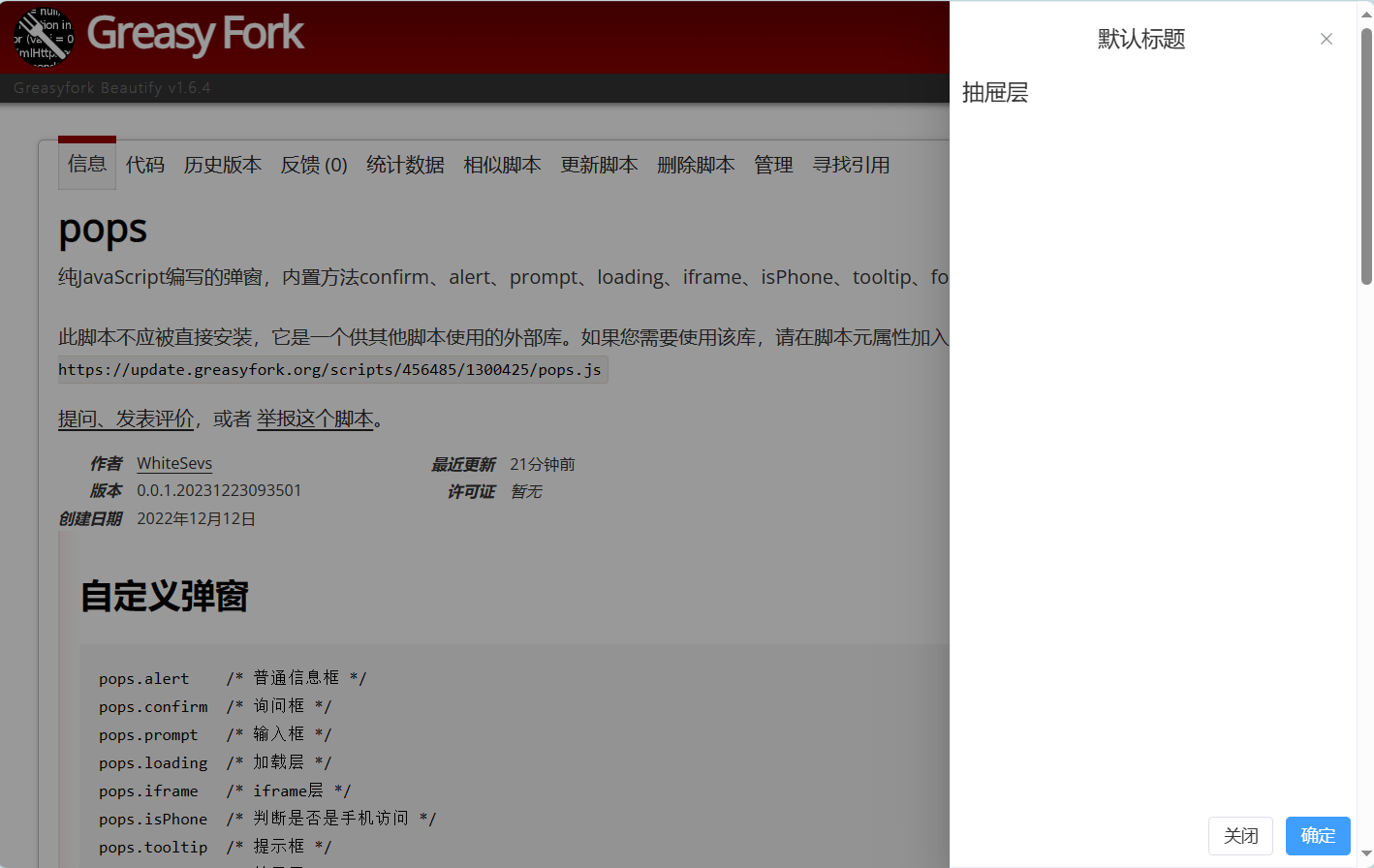The image size is (1374, 868).
Task: Click the 举报这个脚本 report link
Action: tap(315, 418)
